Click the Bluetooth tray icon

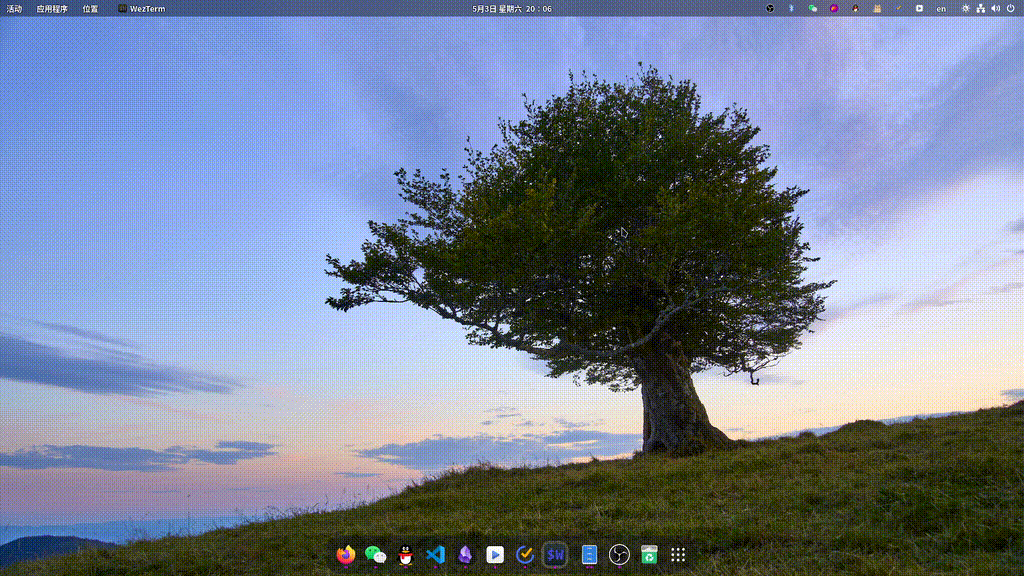(x=791, y=8)
